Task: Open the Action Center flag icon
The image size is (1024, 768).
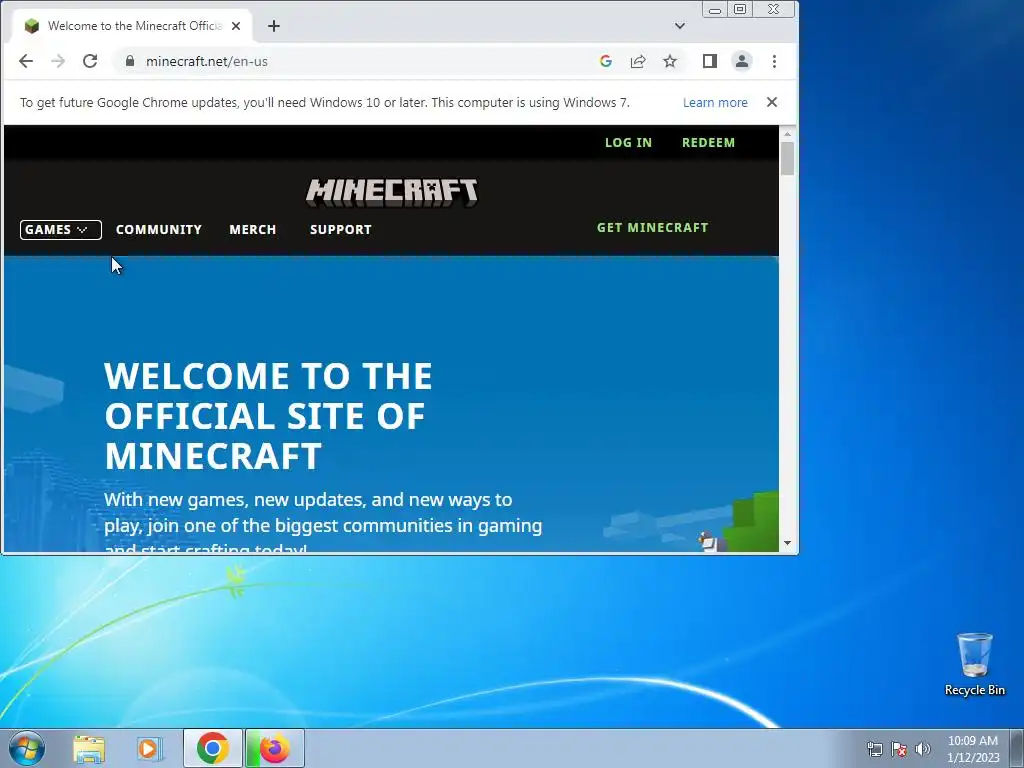Action: pos(899,749)
